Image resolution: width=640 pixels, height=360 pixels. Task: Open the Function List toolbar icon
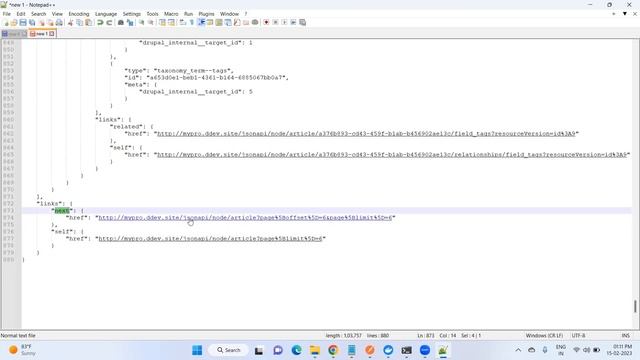(x=237, y=22)
